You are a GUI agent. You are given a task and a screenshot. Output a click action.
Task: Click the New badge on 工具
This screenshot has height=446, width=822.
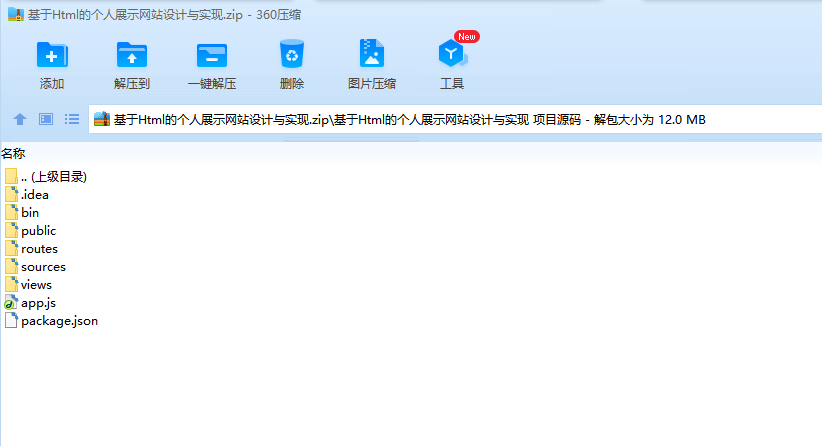point(467,37)
